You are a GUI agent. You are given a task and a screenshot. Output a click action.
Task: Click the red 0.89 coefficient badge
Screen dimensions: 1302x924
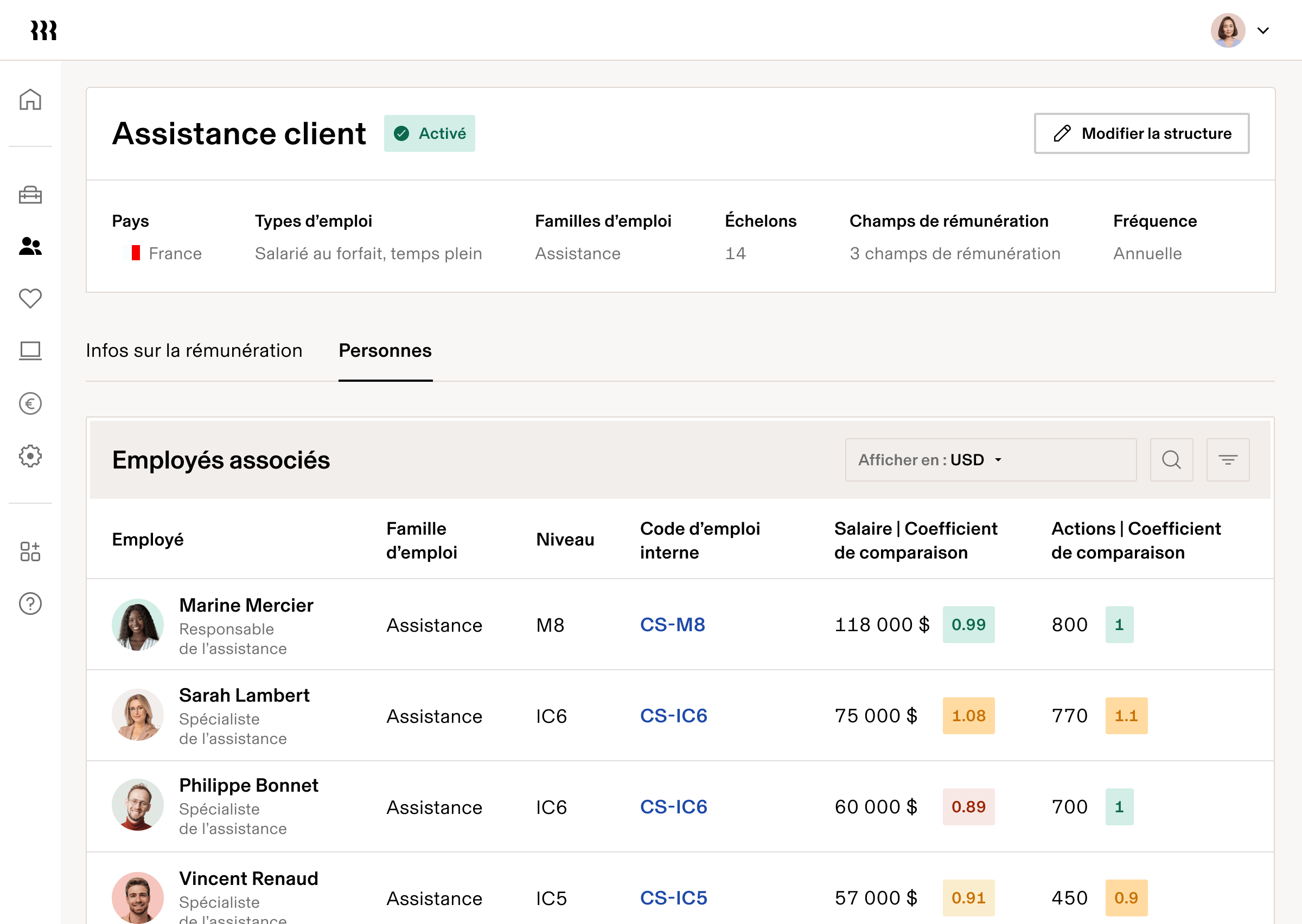click(968, 807)
